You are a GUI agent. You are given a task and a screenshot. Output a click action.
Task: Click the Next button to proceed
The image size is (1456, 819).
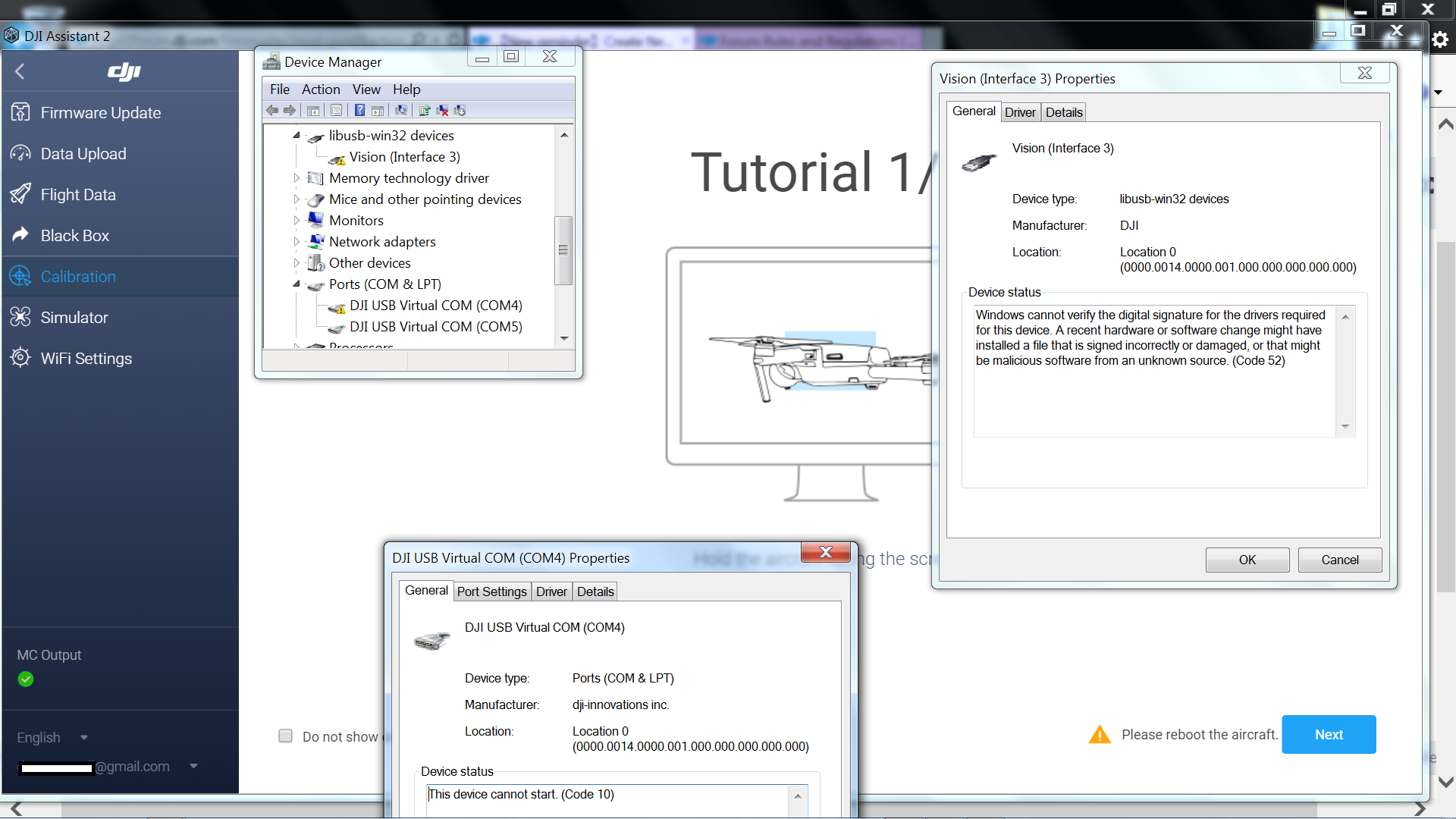[1329, 734]
